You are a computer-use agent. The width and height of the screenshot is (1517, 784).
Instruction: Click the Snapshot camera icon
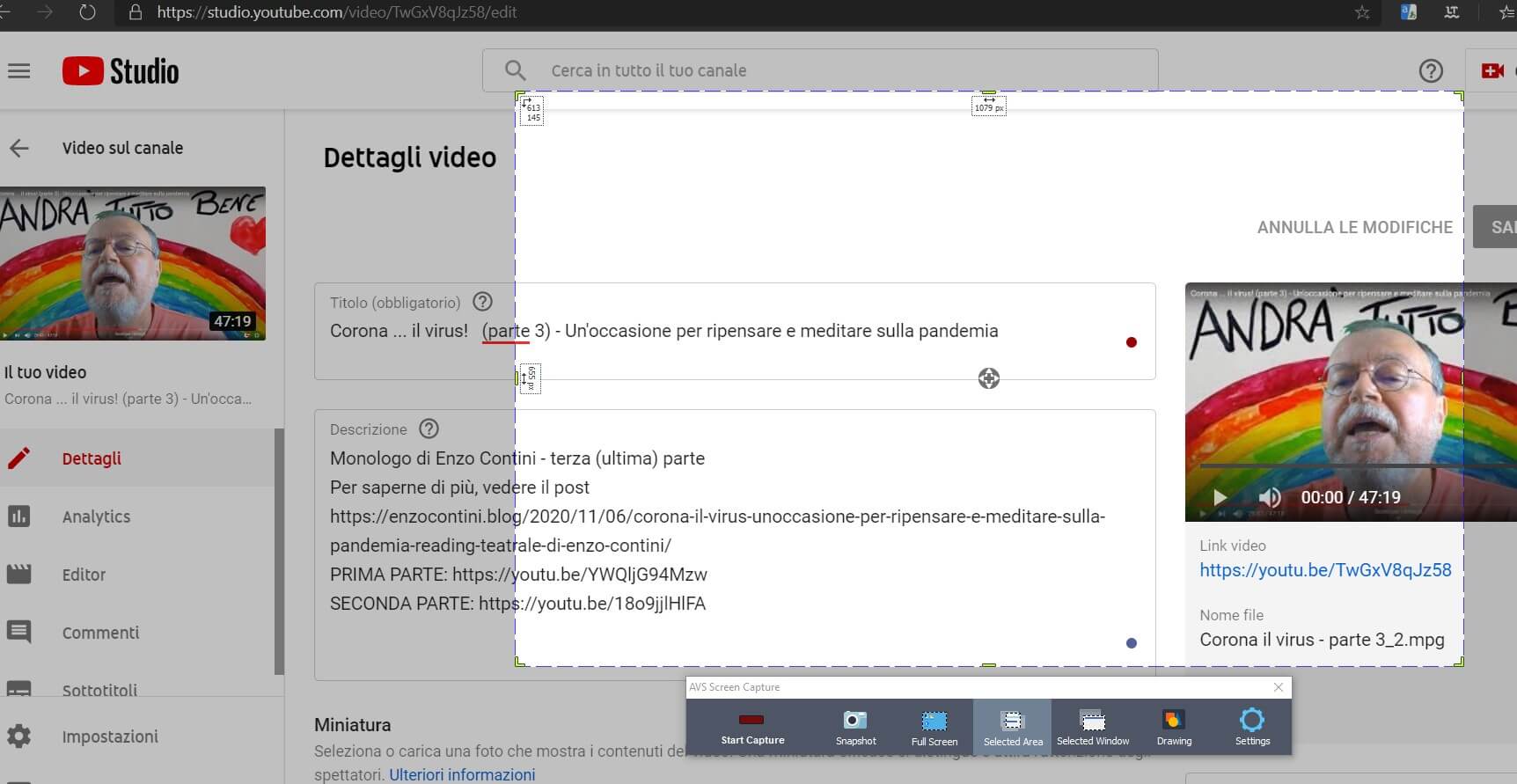pos(855,722)
